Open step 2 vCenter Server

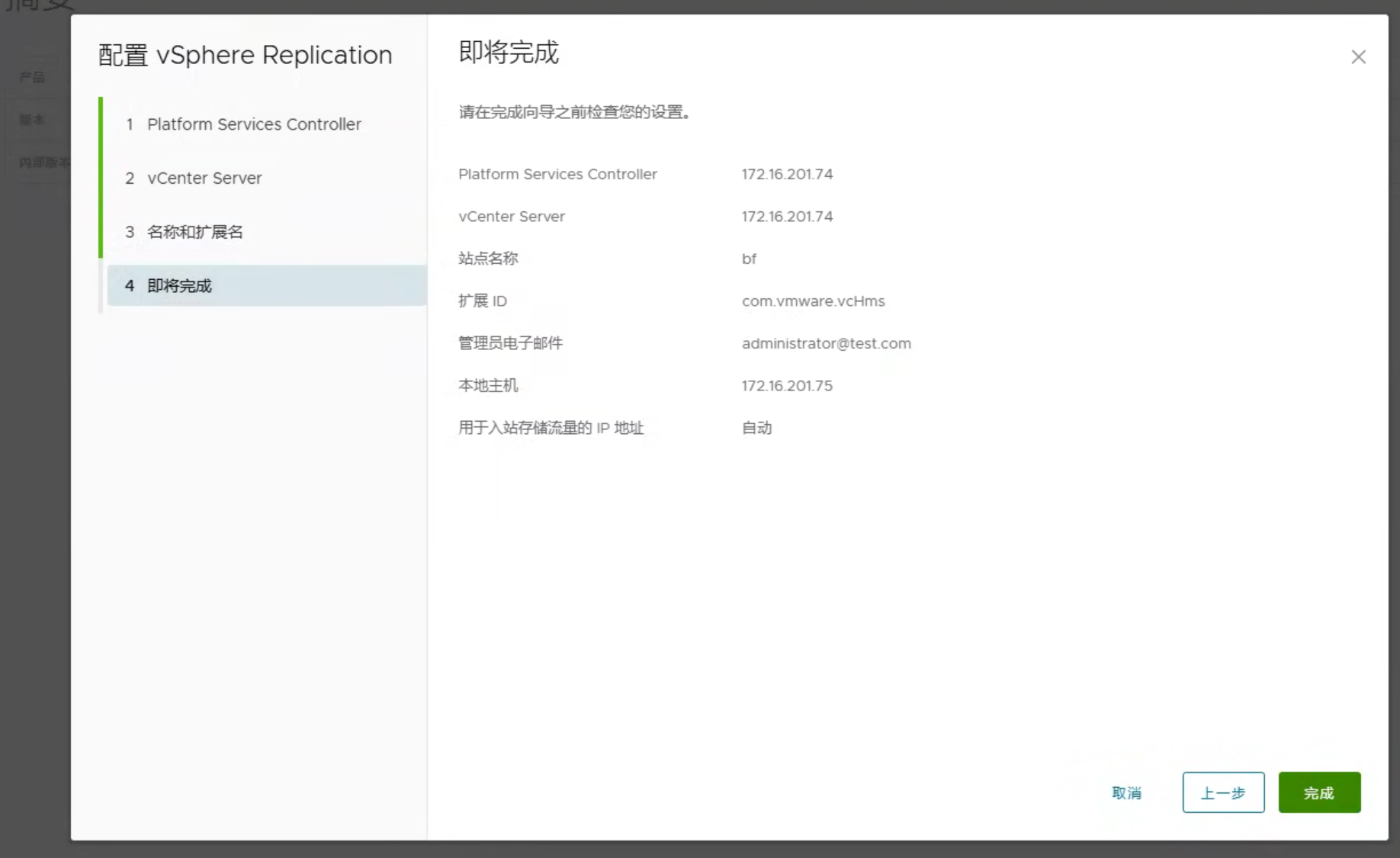click(x=204, y=178)
